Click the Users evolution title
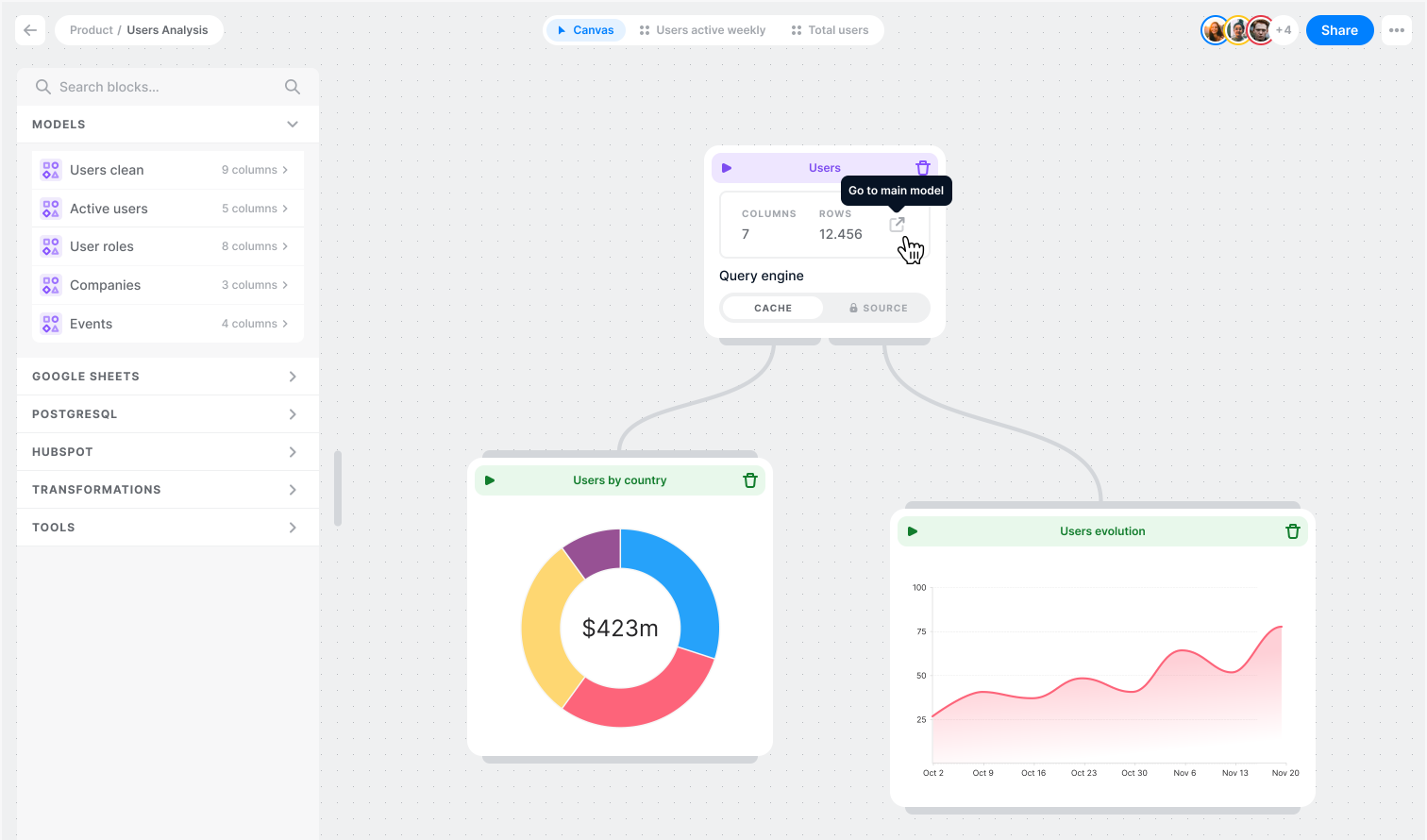 pyautogui.click(x=1102, y=531)
